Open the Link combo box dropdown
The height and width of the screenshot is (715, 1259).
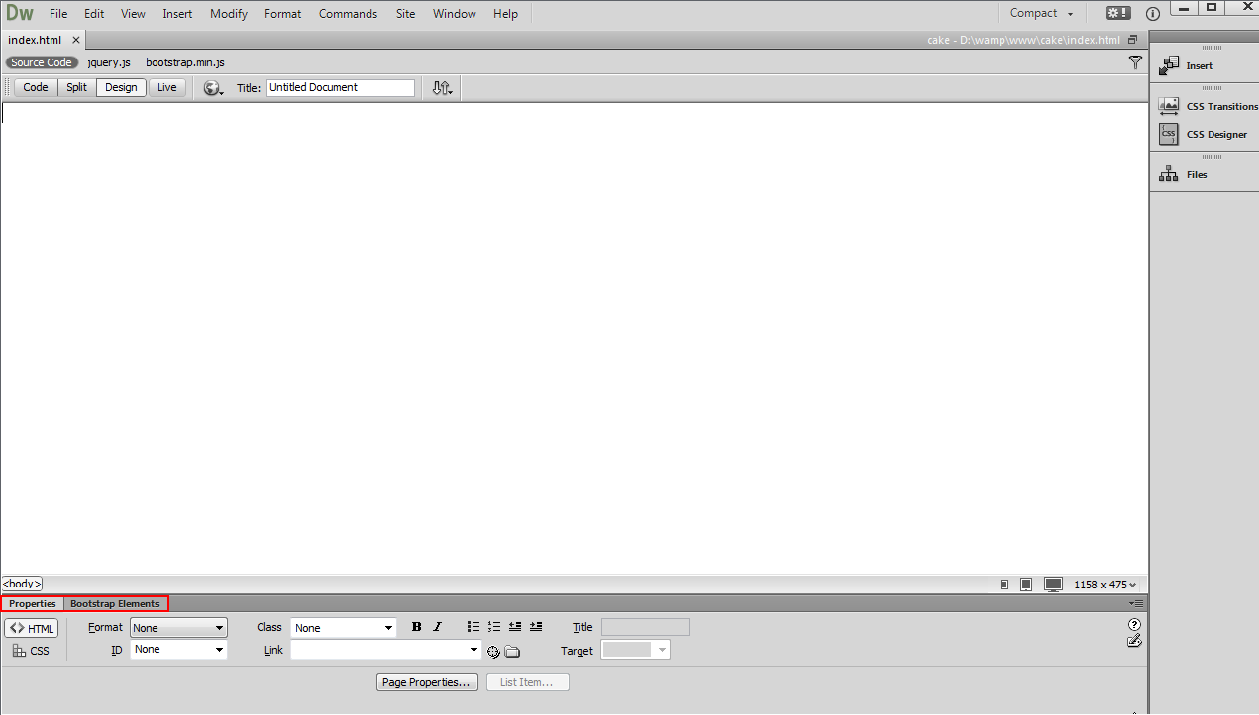coord(474,650)
